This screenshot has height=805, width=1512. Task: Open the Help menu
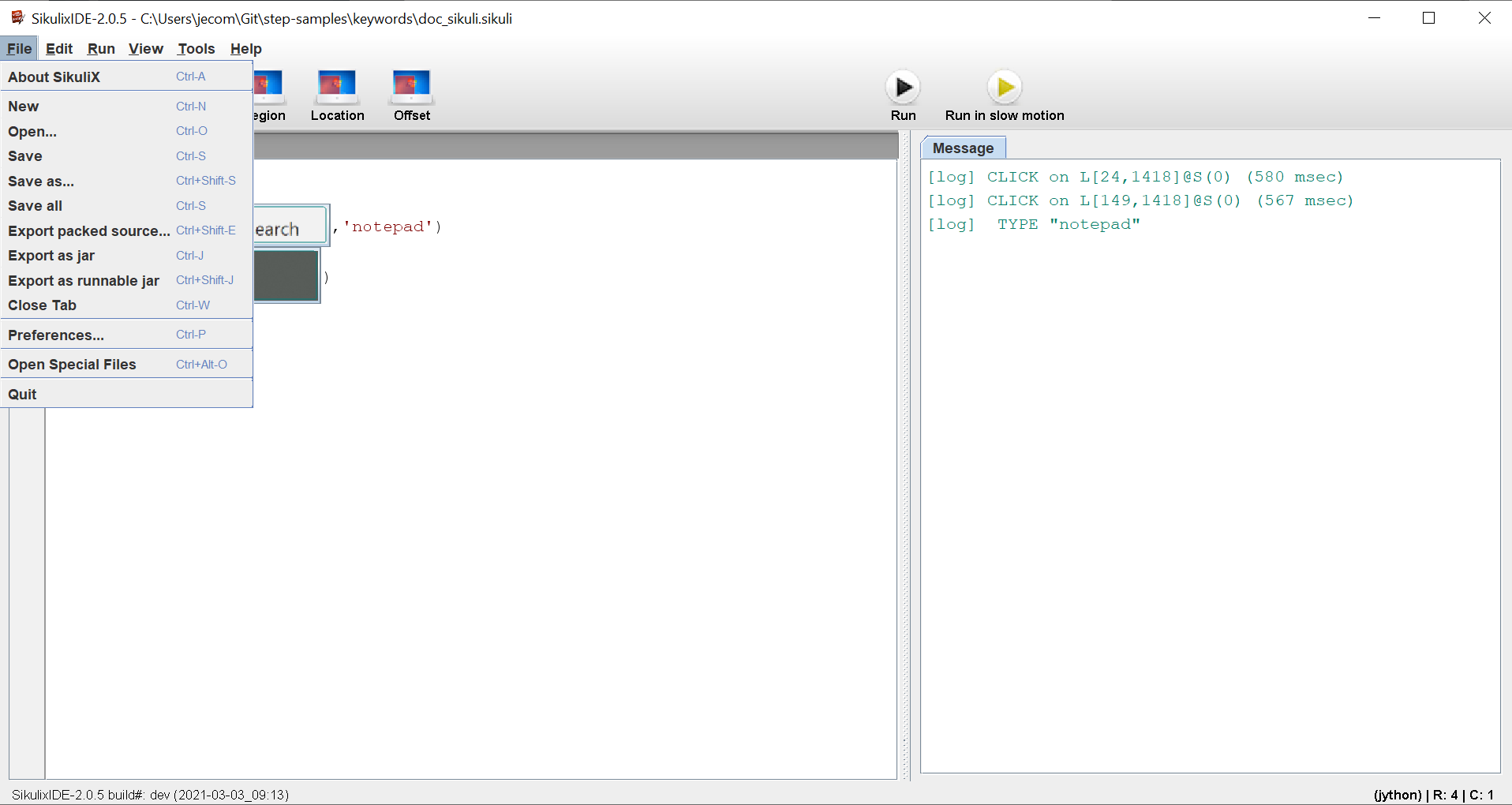[245, 48]
